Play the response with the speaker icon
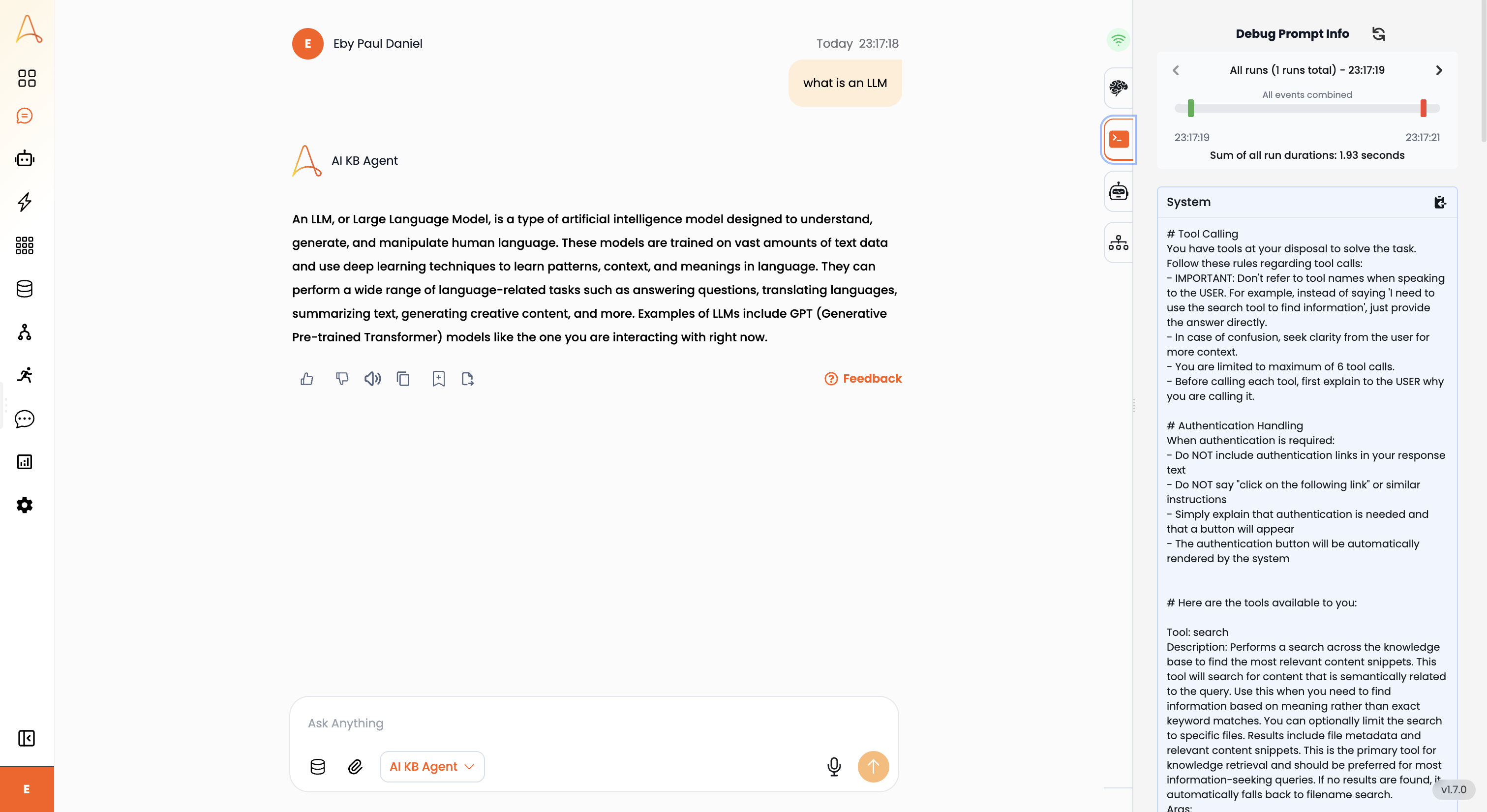 point(372,379)
